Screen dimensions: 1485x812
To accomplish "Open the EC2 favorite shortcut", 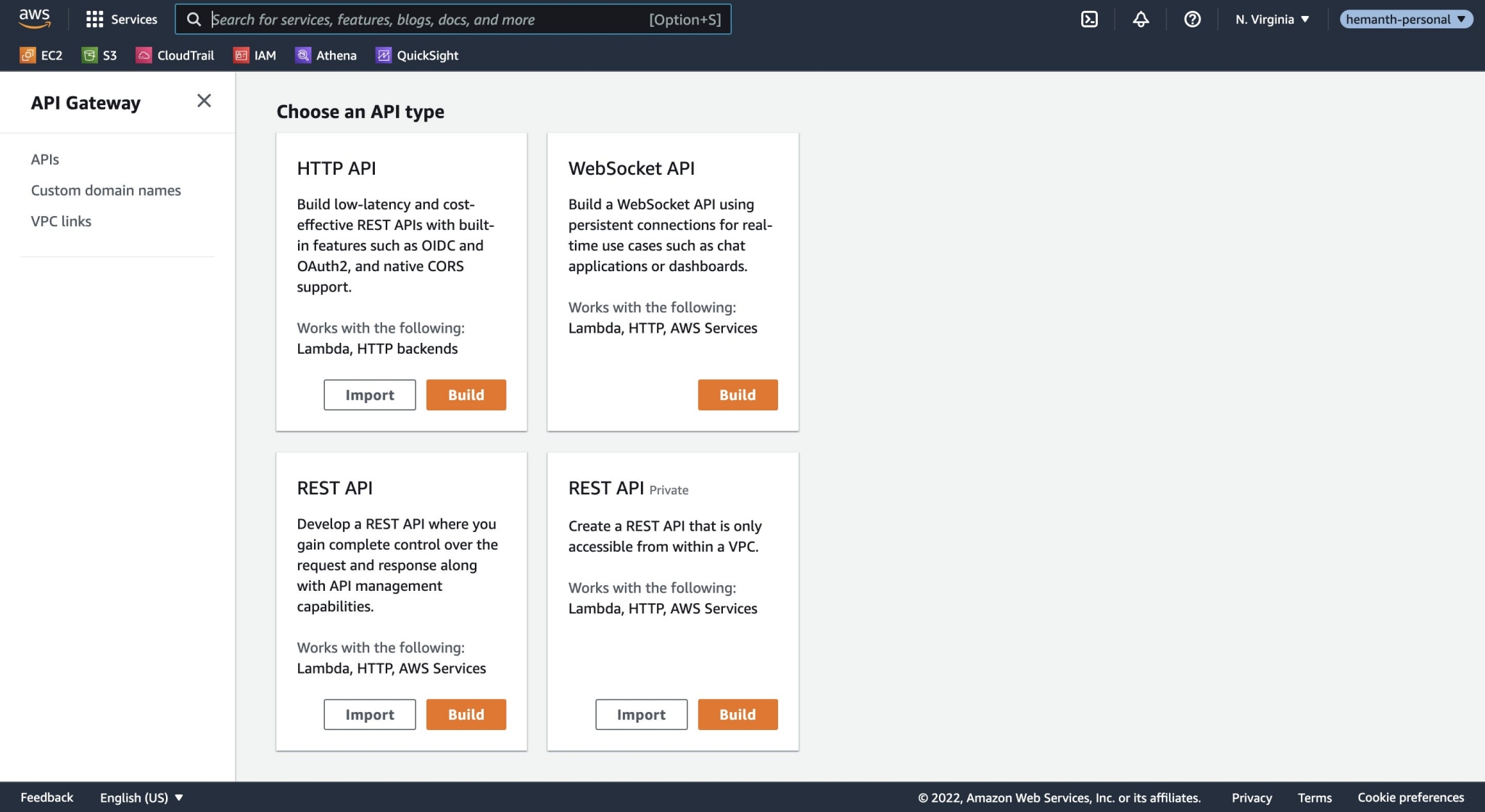I will coord(42,54).
